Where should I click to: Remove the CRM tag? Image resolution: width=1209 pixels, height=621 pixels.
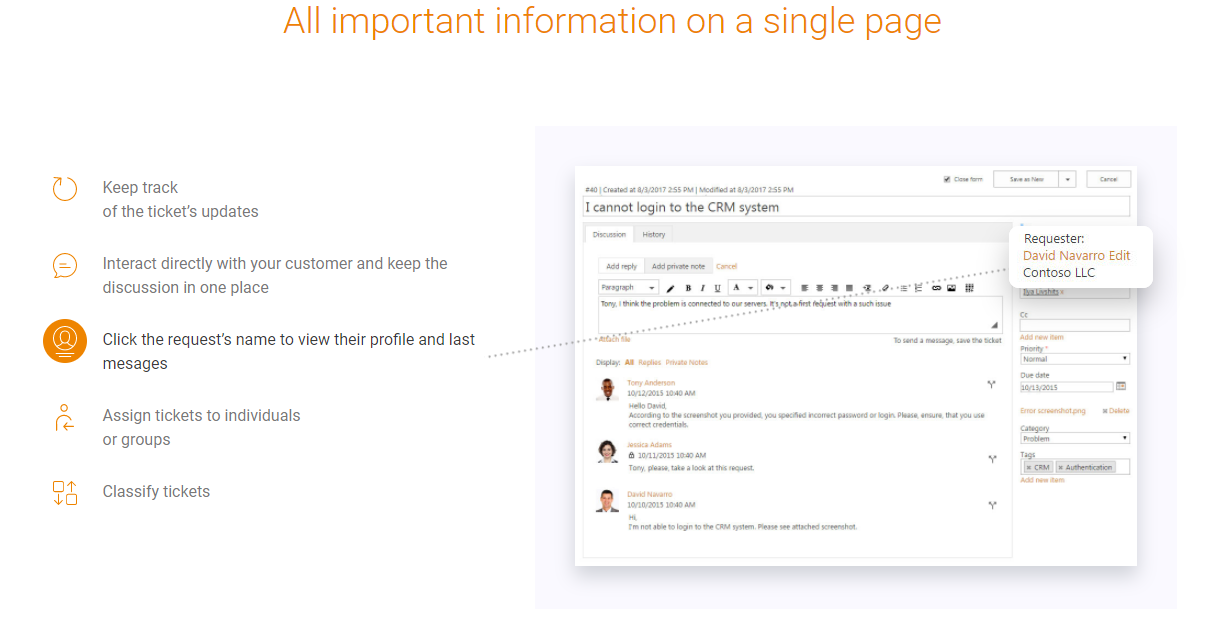[x=1029, y=467]
